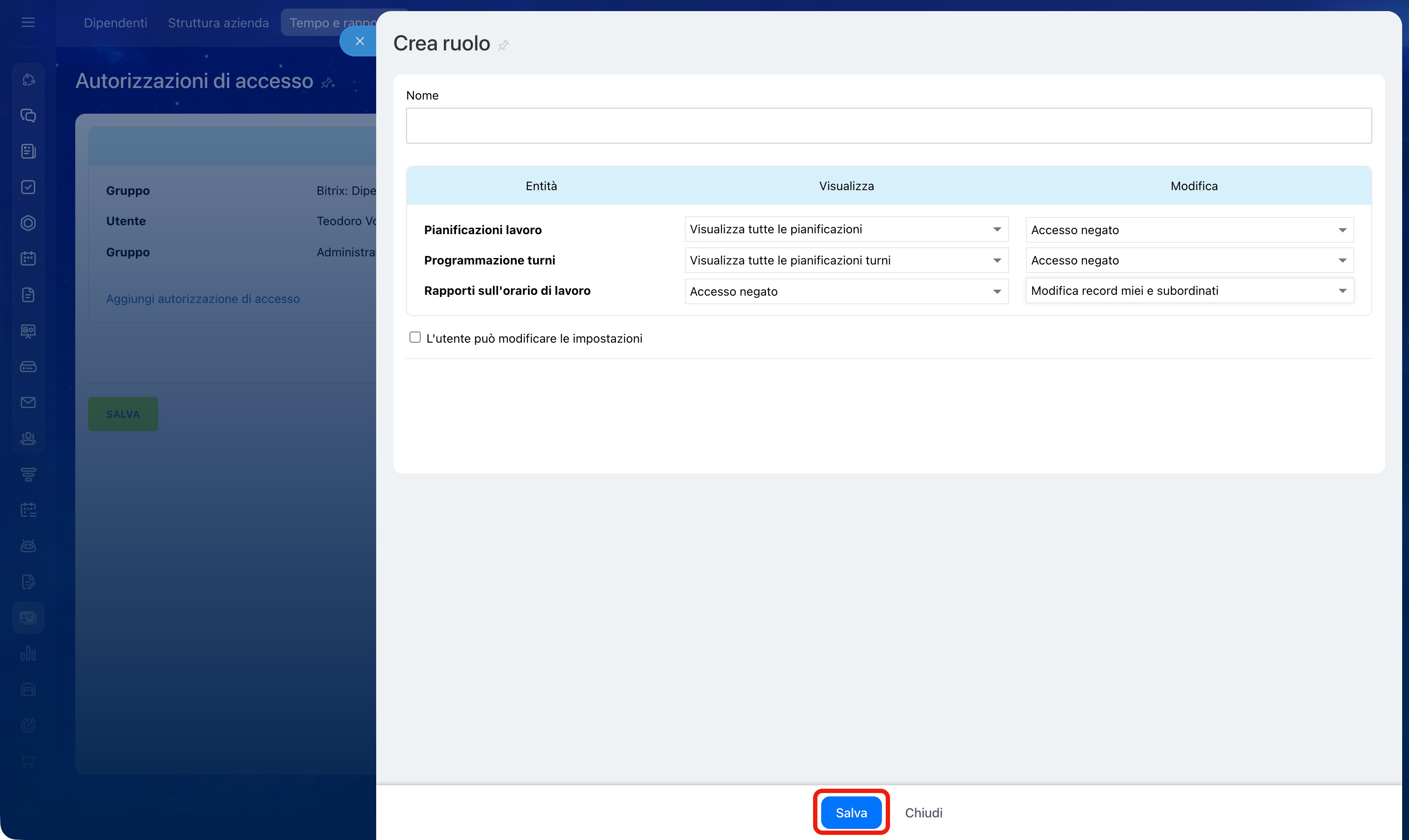Click Aggiungi autorizzazione di accesso link
This screenshot has width=1409, height=840.
203,299
